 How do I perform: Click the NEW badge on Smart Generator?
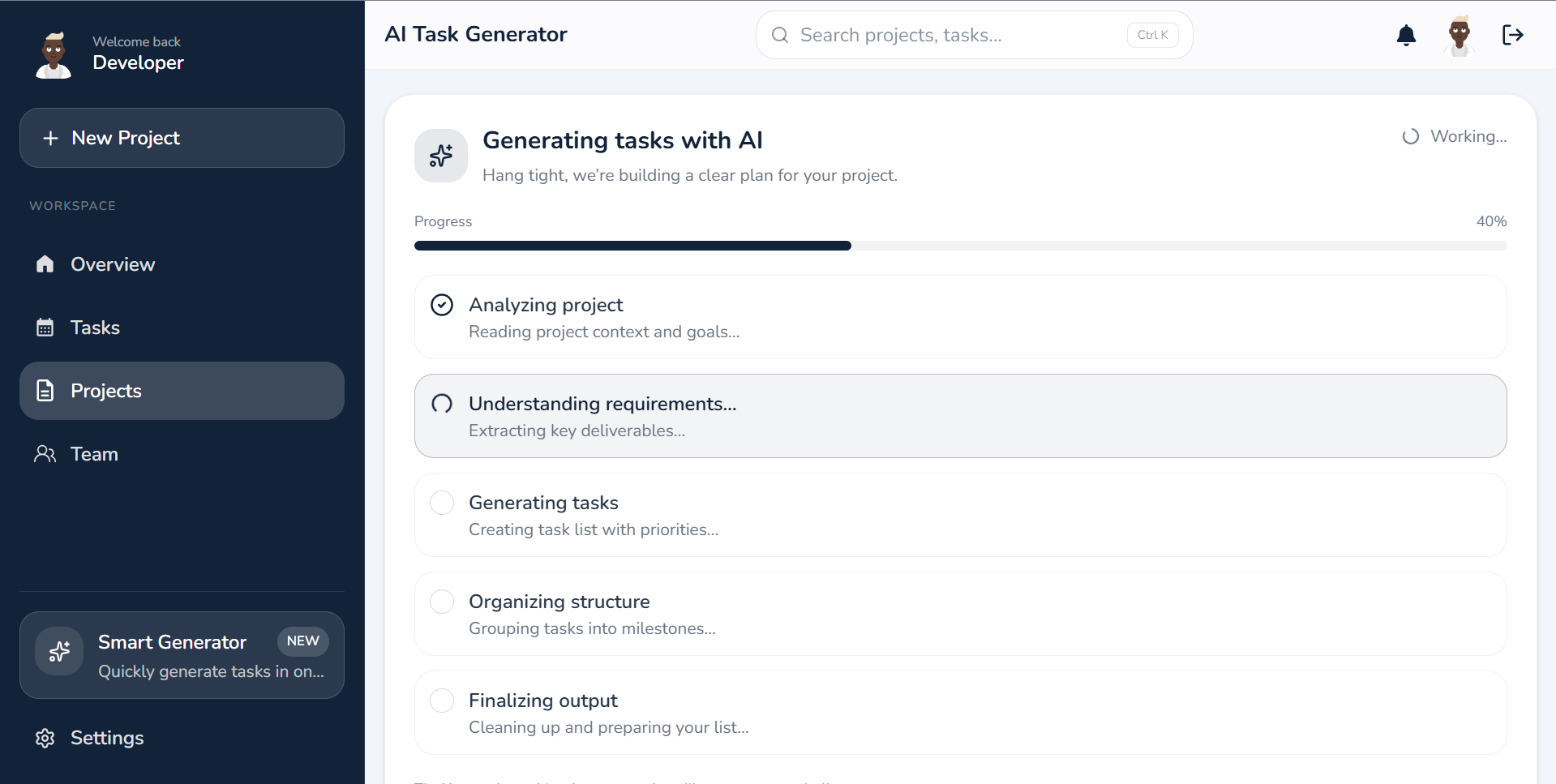click(303, 640)
